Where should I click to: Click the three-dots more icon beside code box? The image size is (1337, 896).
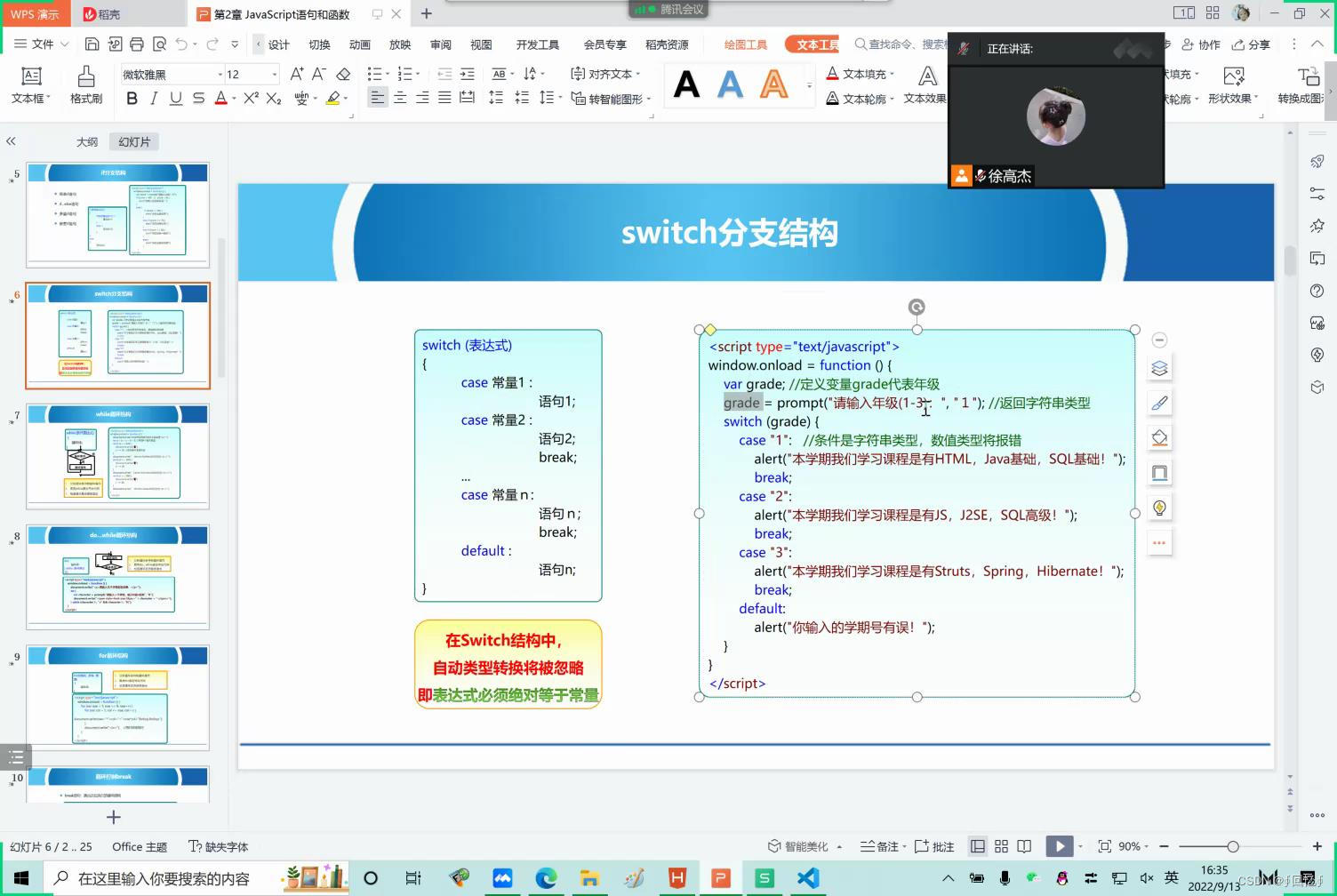(x=1159, y=542)
